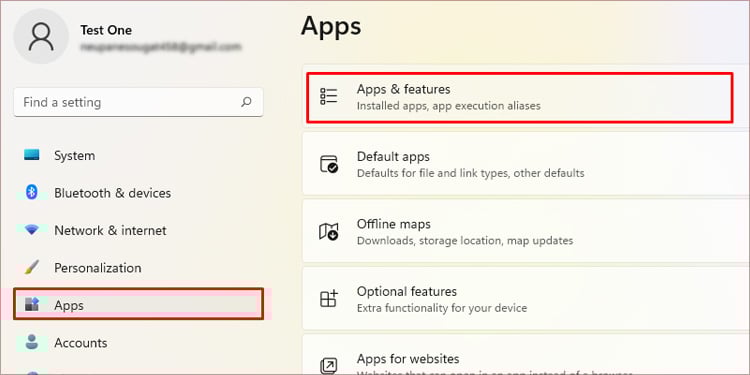The width and height of the screenshot is (750, 375).
Task: Click the Apps sidebar icon
Action: (32, 305)
